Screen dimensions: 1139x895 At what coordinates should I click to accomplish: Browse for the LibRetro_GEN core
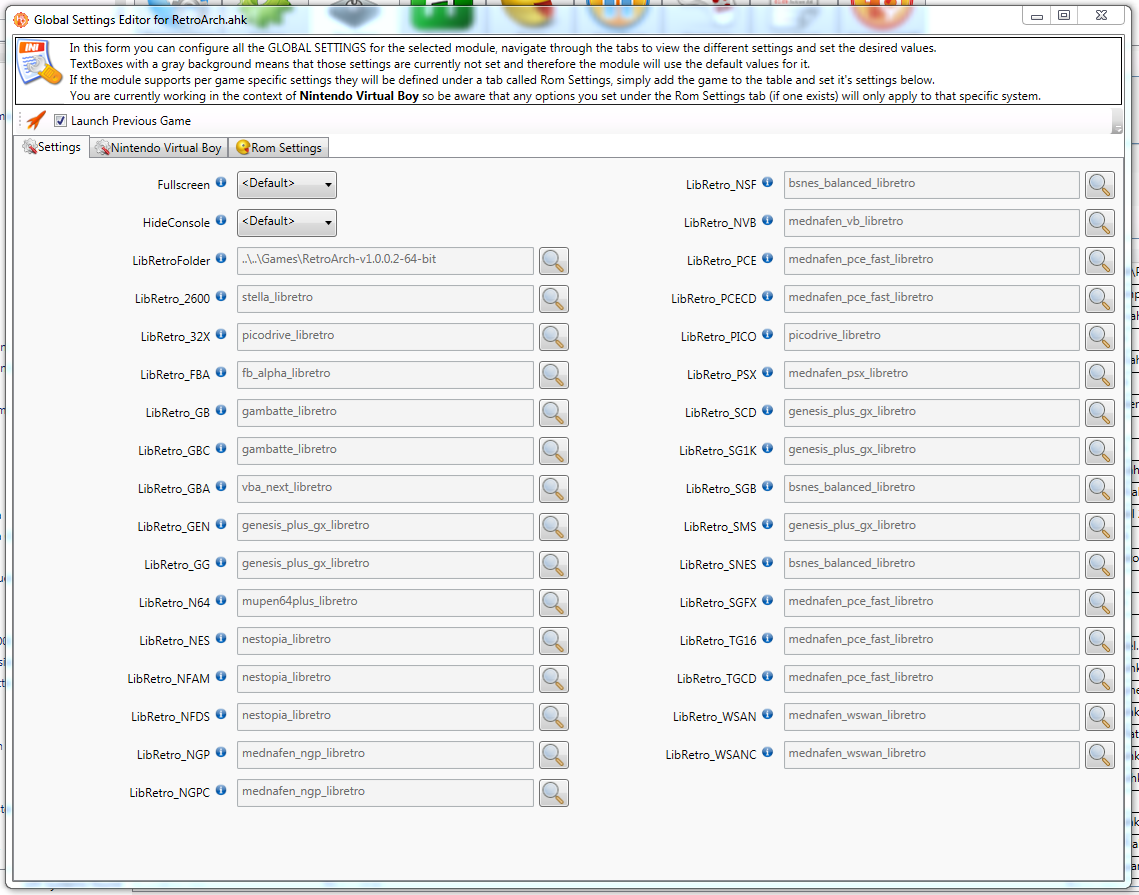[x=554, y=527]
